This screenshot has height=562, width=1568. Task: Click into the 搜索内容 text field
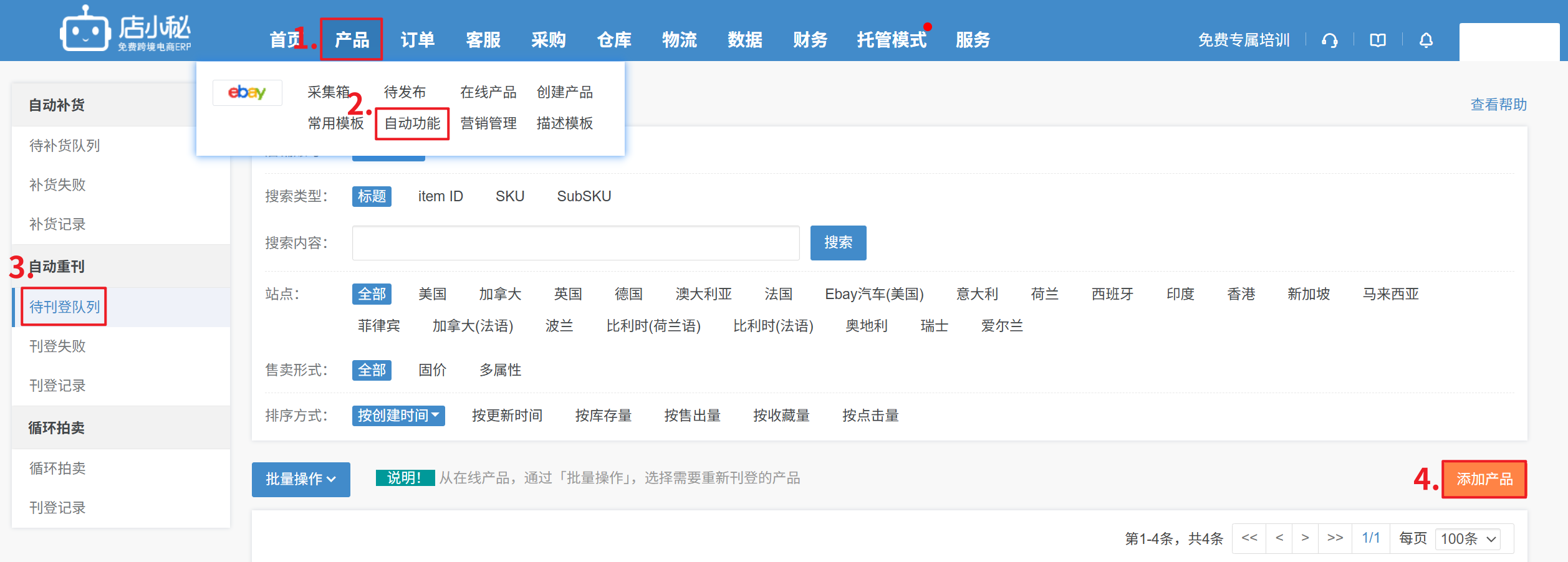[575, 243]
